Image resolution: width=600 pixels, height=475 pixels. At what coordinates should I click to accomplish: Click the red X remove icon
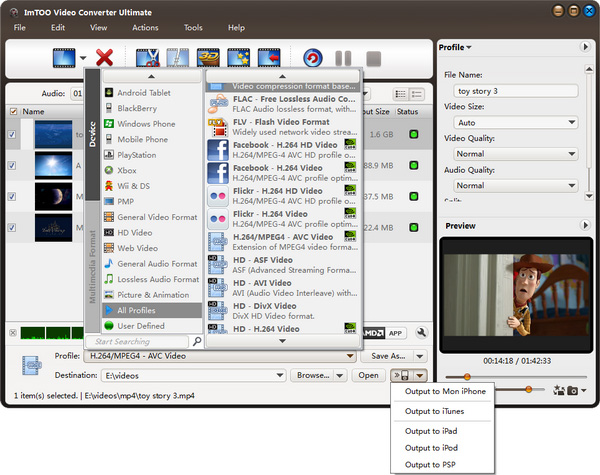pyautogui.click(x=104, y=58)
